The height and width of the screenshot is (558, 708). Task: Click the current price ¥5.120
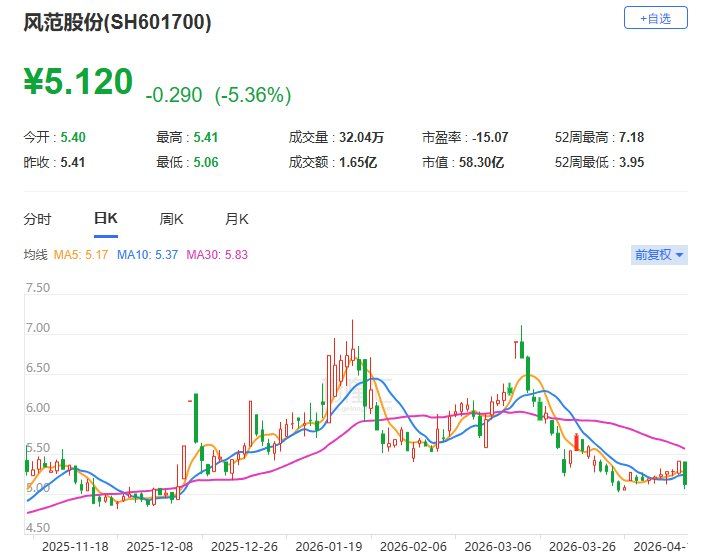point(78,83)
